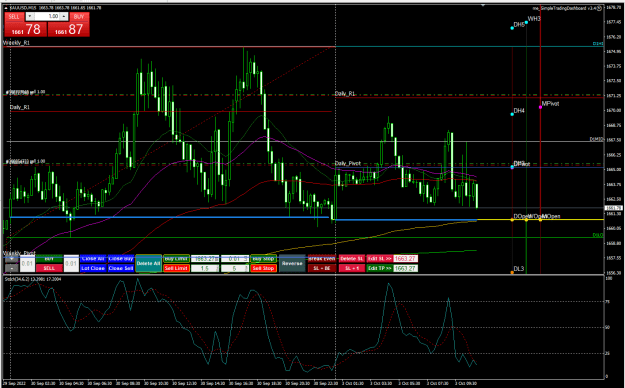Image resolution: width=625 pixels, height=388 pixels.
Task: Click the yellow DOpen marker dot
Action: (512, 219)
